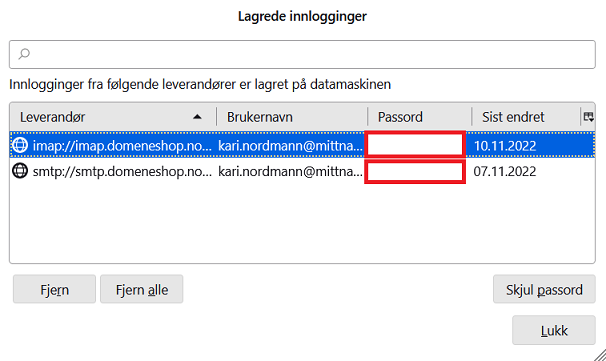Click the globe icon of imap.domeneshop.no row
This screenshot has height=361, width=606.
click(x=20, y=145)
